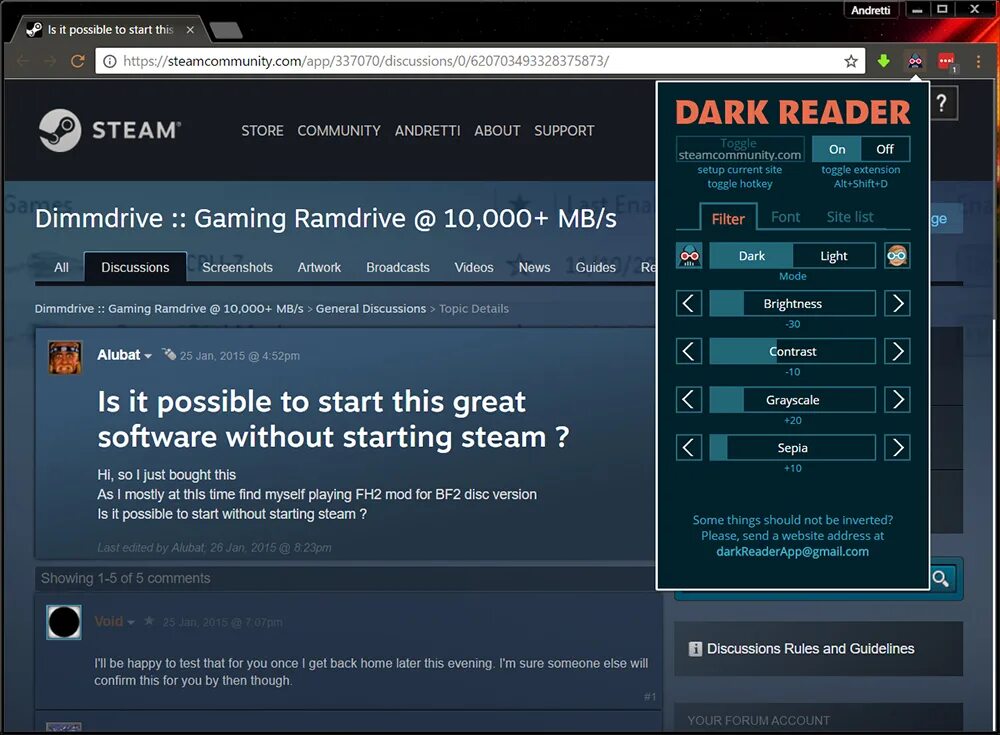Click the General Discussions breadcrumb link
This screenshot has width=1000, height=735.
(371, 309)
